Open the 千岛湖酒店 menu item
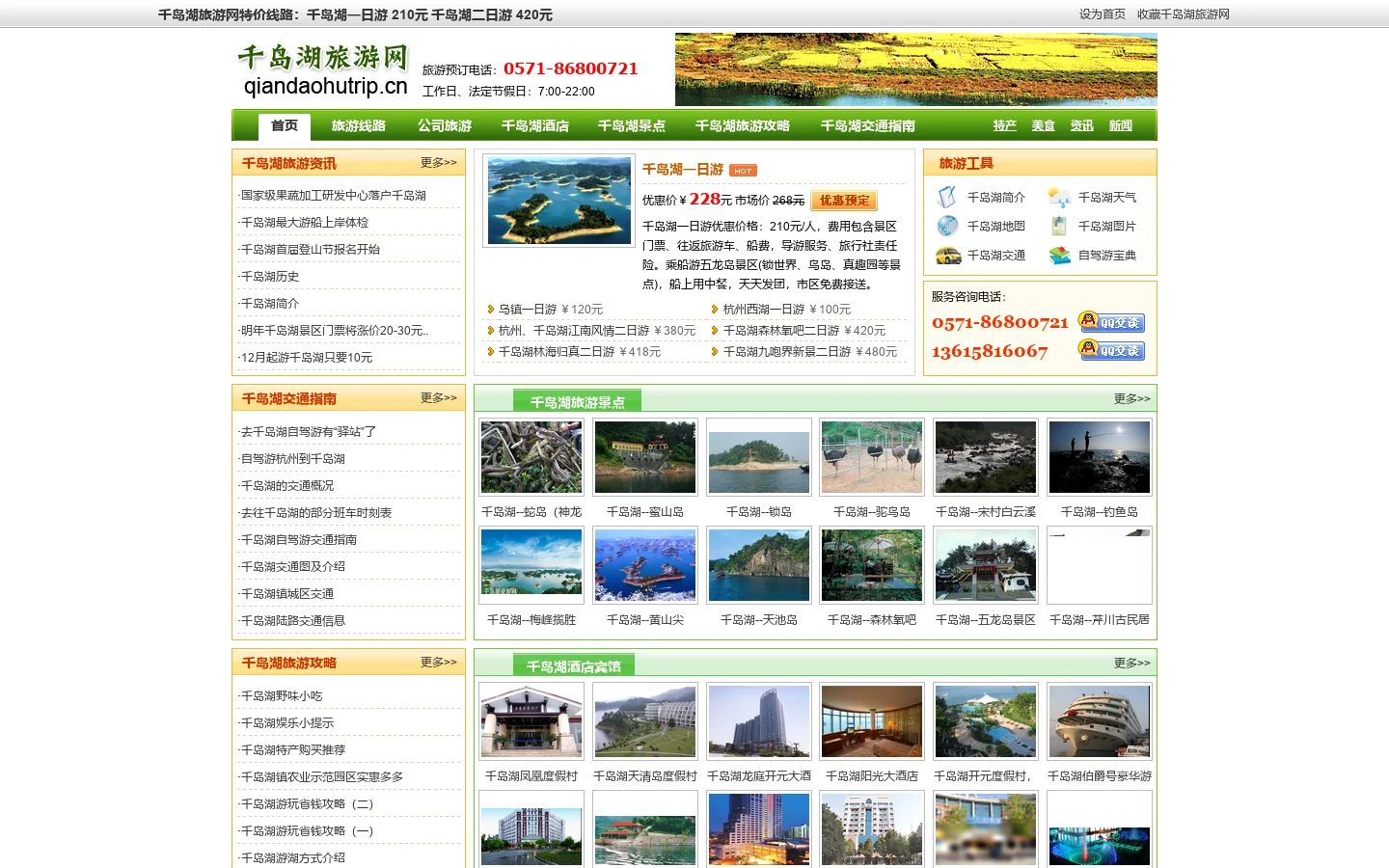1389x868 pixels. point(535,126)
